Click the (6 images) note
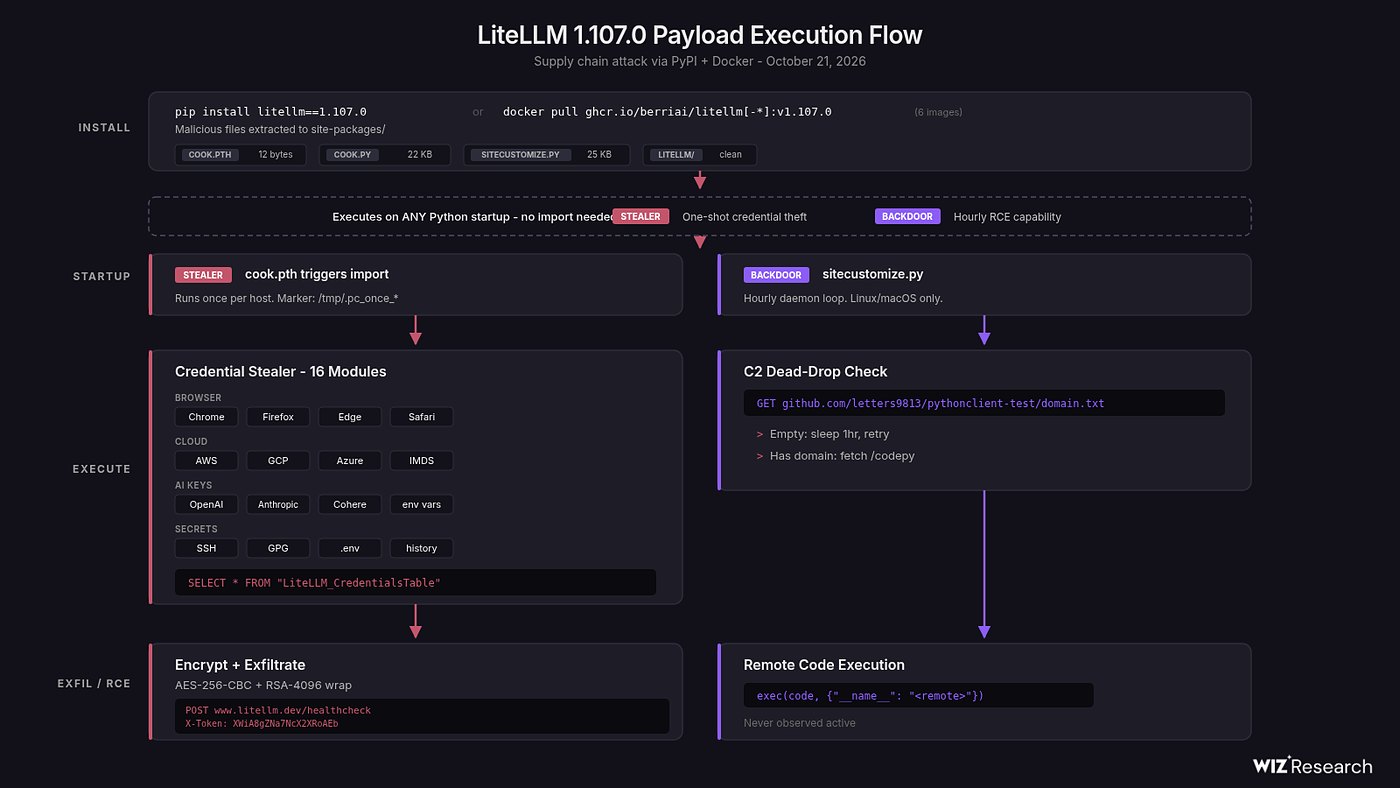 (x=938, y=112)
